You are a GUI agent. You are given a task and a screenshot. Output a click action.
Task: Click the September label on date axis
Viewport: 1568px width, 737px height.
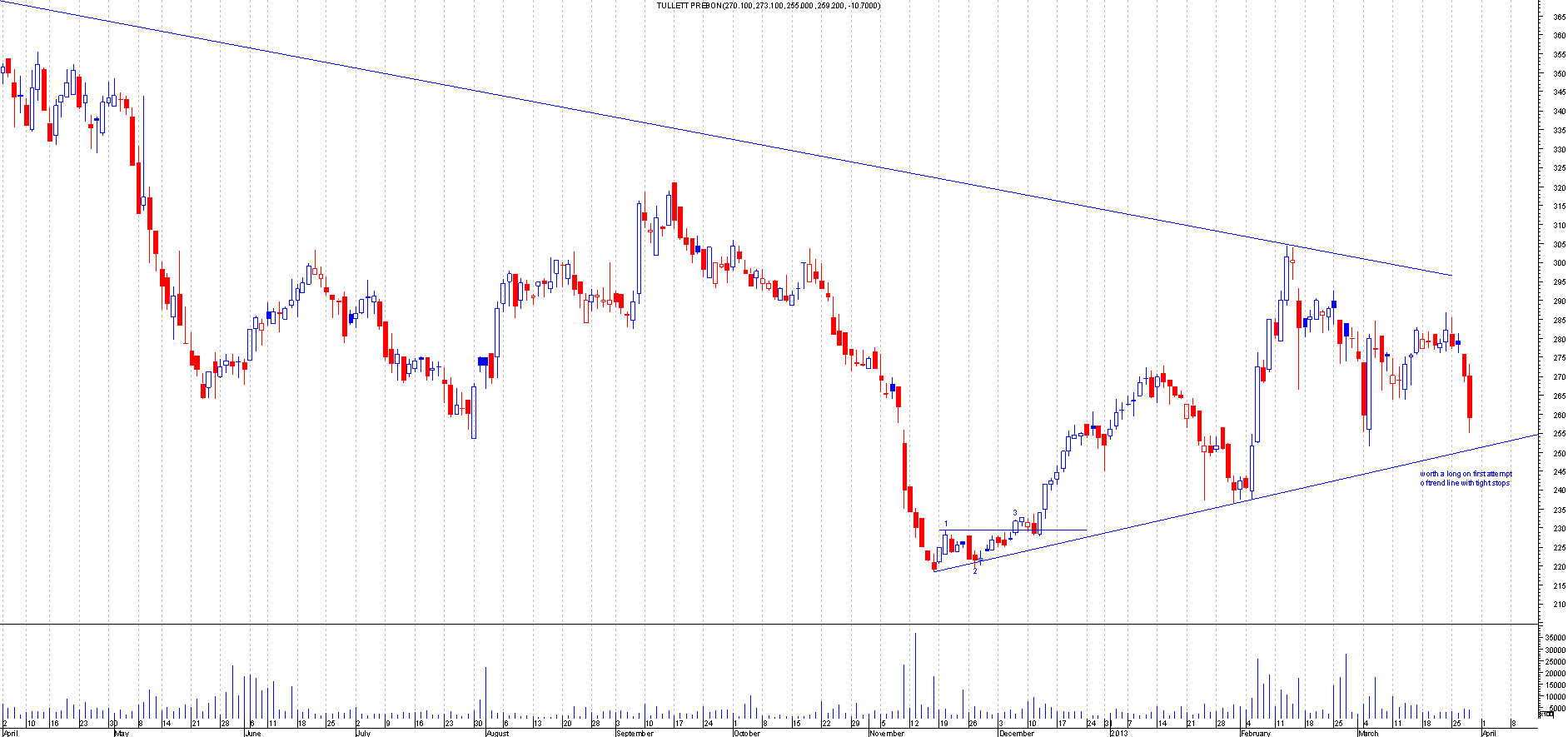pos(635,733)
